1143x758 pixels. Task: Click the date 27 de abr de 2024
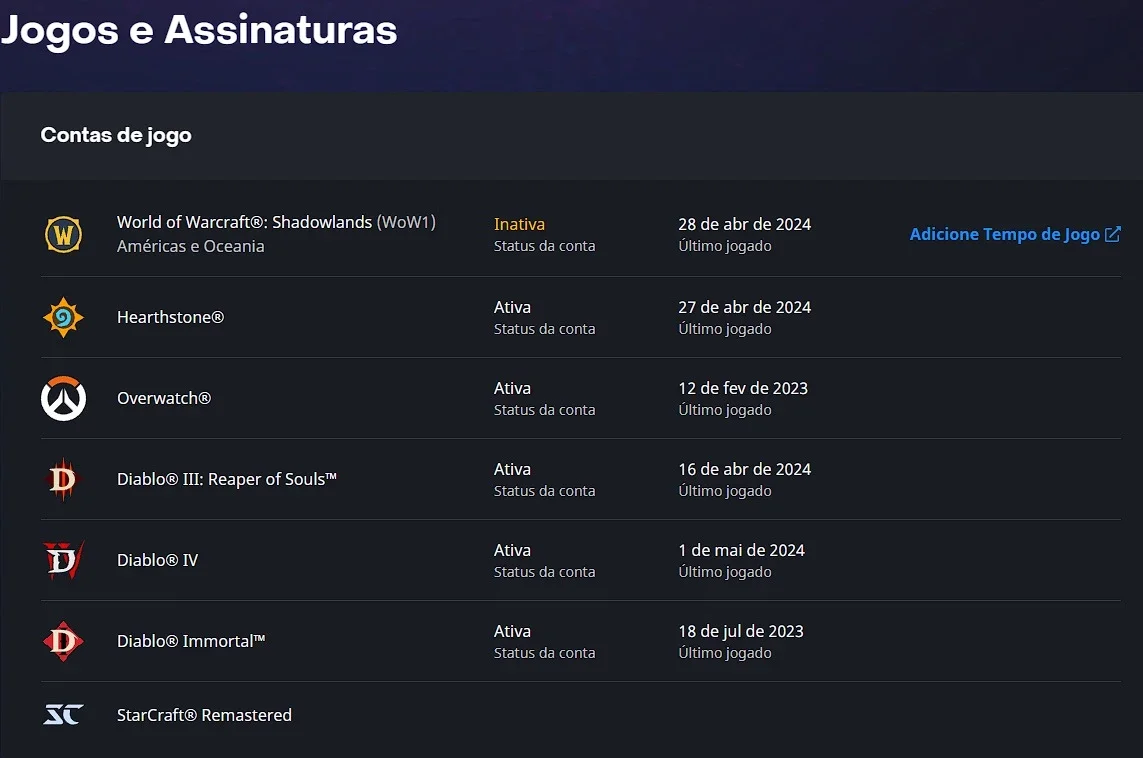(744, 307)
